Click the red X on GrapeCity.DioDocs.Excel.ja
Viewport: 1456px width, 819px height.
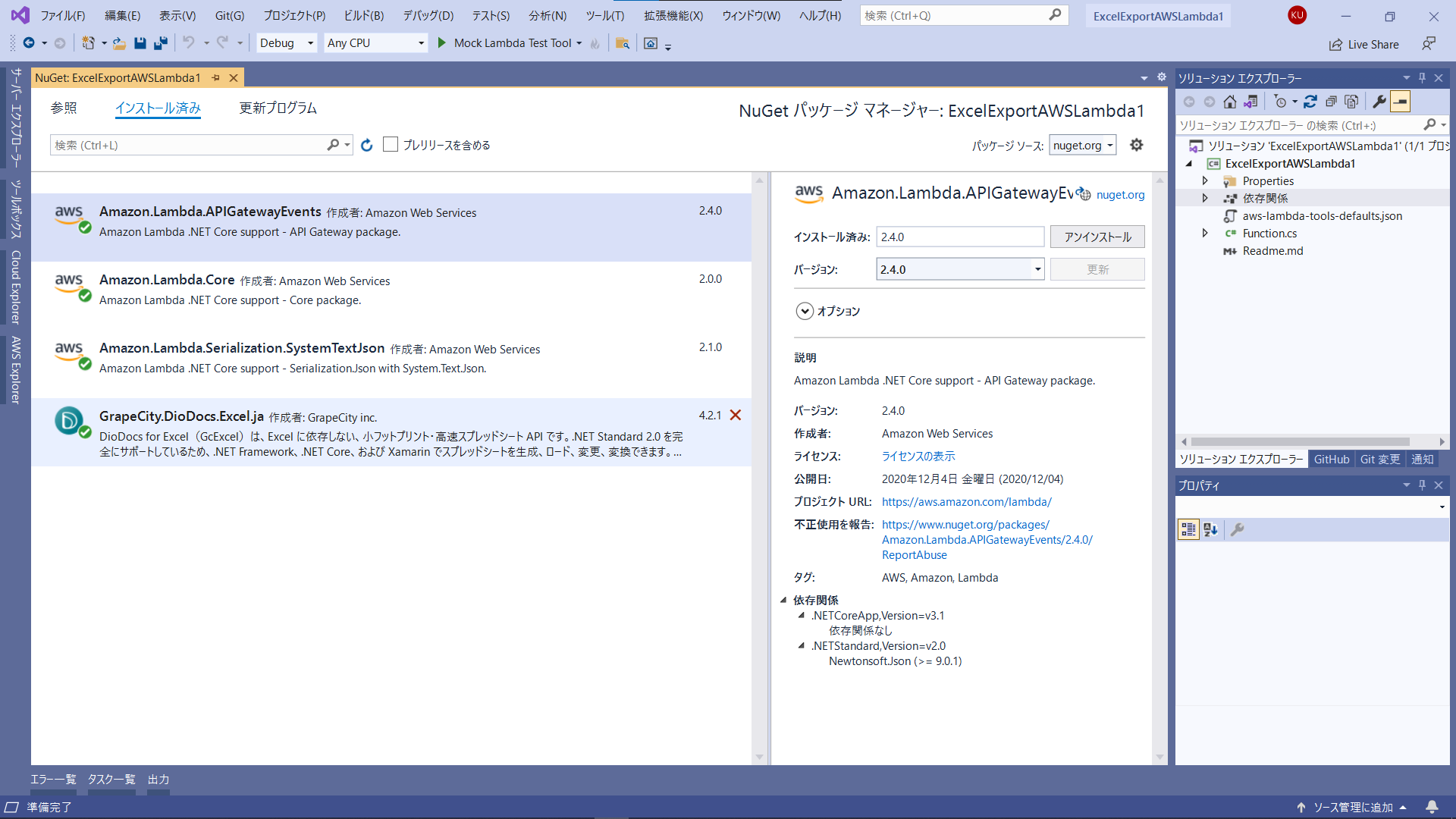coord(736,415)
